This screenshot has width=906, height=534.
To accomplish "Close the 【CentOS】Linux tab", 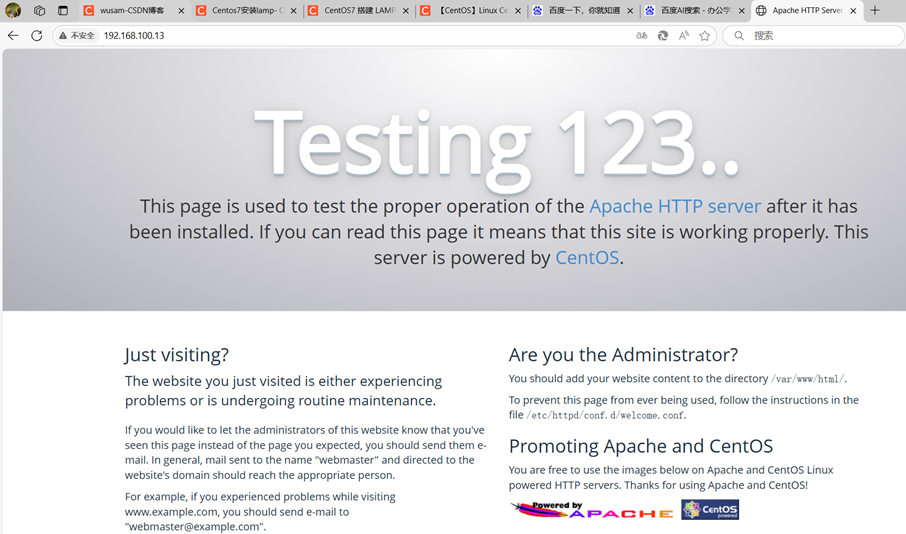I will [518, 10].
